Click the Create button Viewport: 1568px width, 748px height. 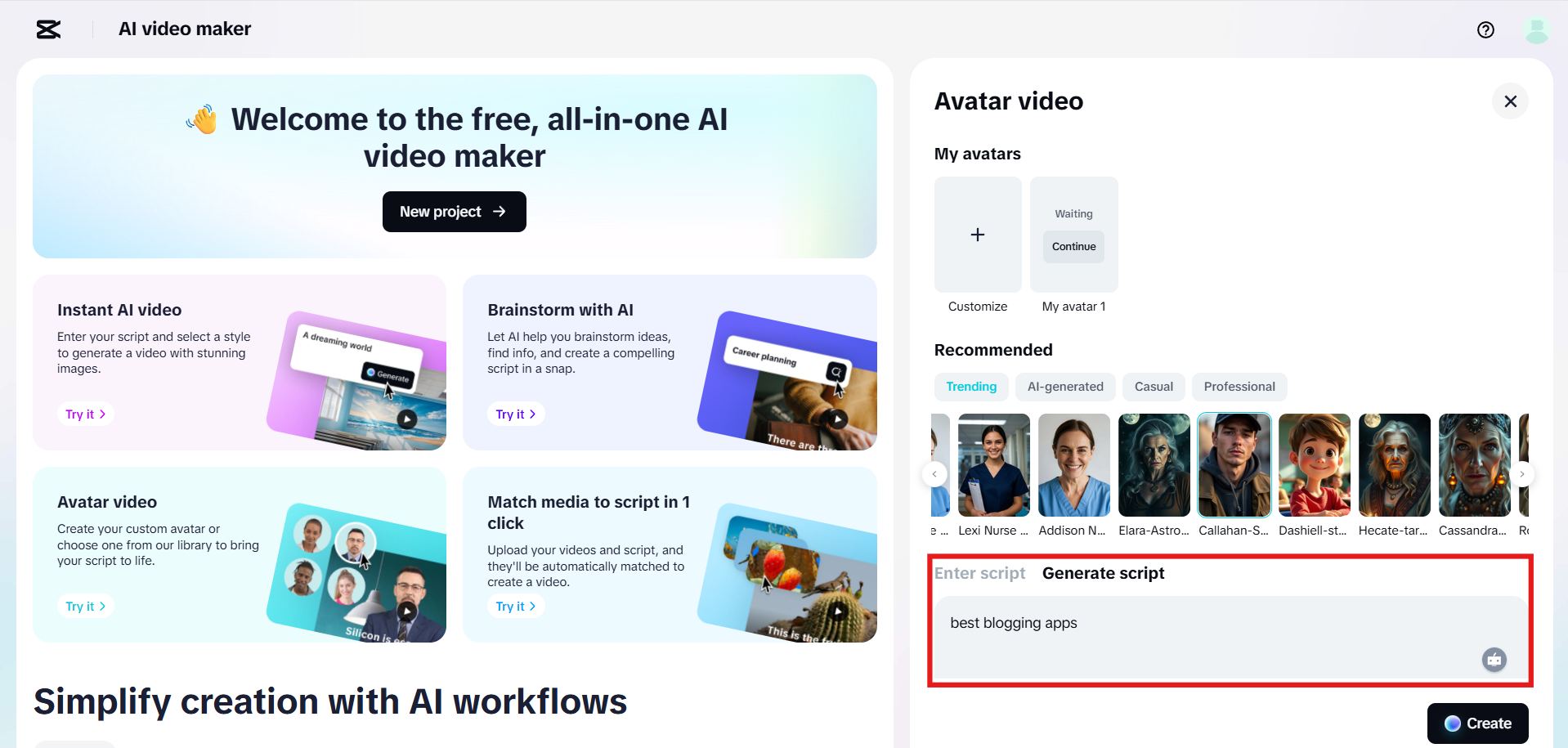tap(1477, 723)
